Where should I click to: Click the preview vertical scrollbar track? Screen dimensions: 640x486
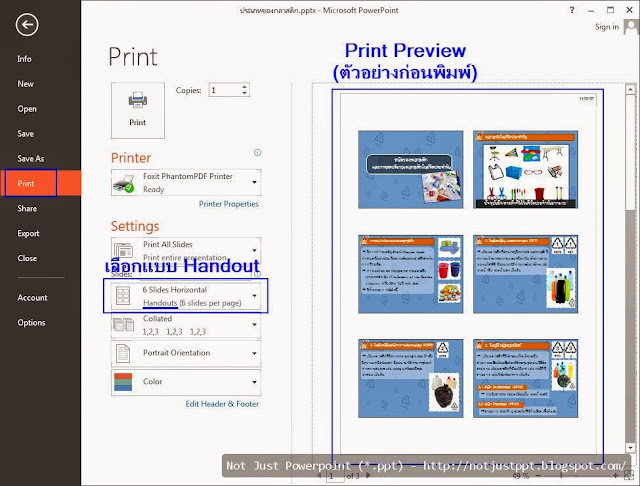[630, 326]
